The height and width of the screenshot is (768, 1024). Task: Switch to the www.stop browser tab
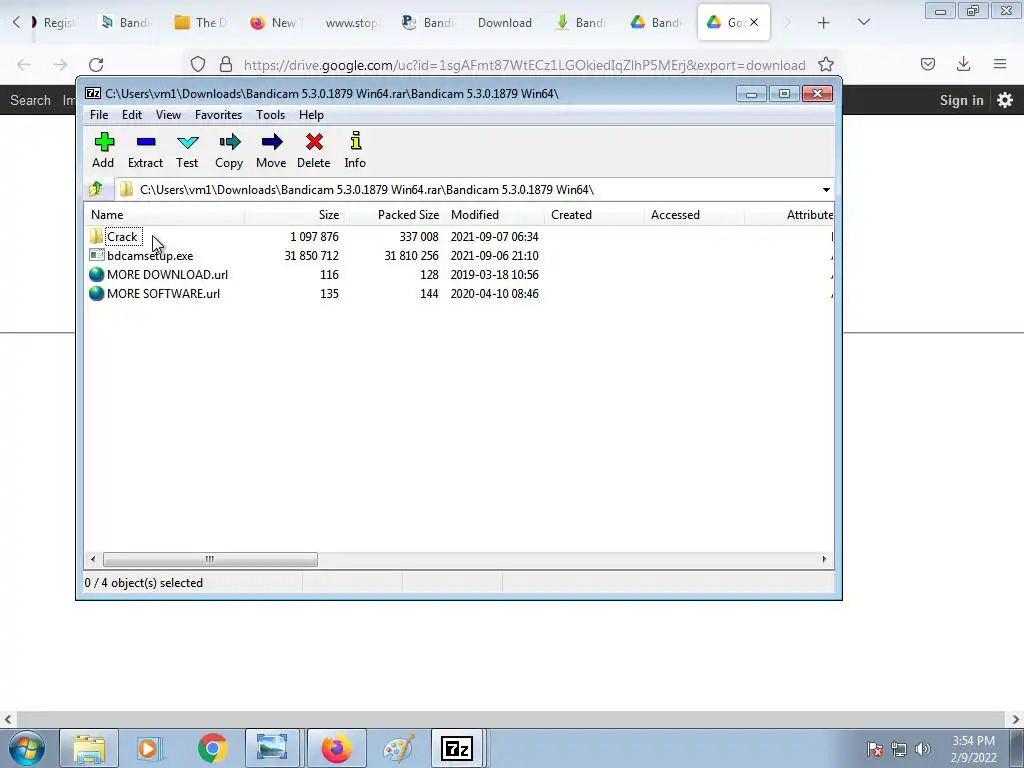tap(352, 23)
